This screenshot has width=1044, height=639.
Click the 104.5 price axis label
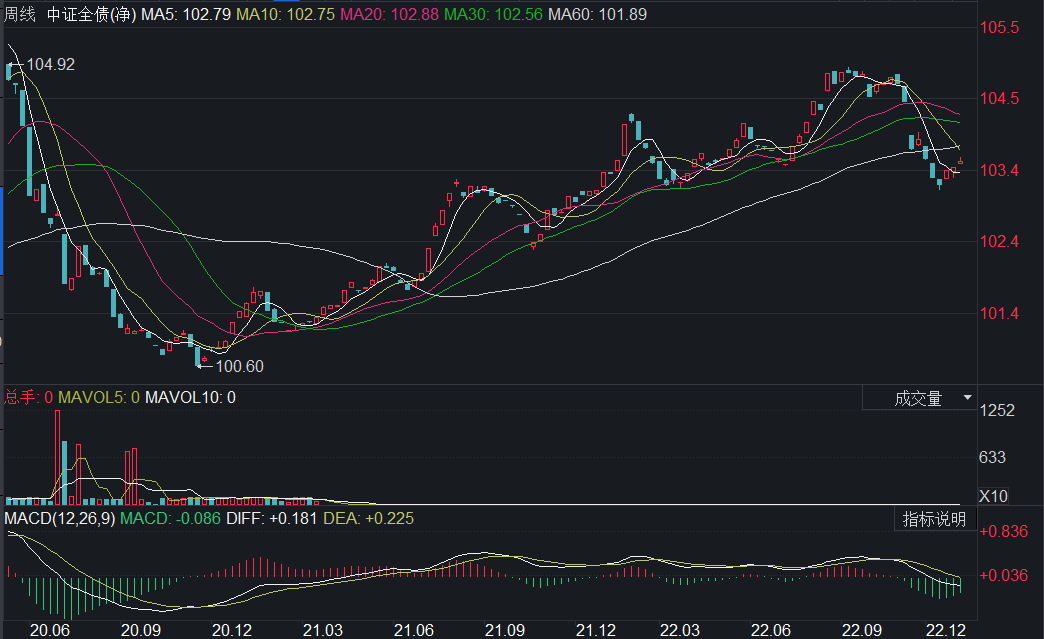[x=999, y=99]
